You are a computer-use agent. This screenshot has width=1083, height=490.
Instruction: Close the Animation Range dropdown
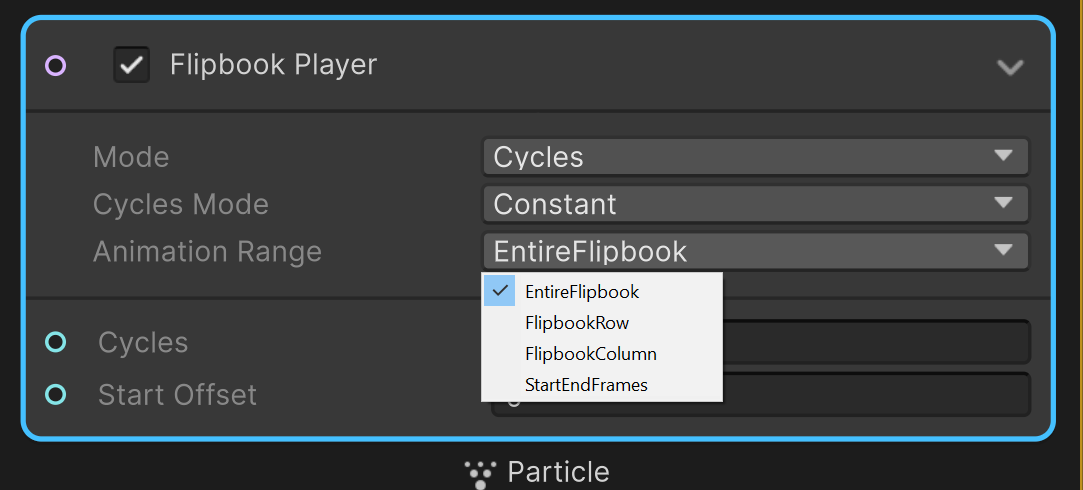(x=755, y=251)
